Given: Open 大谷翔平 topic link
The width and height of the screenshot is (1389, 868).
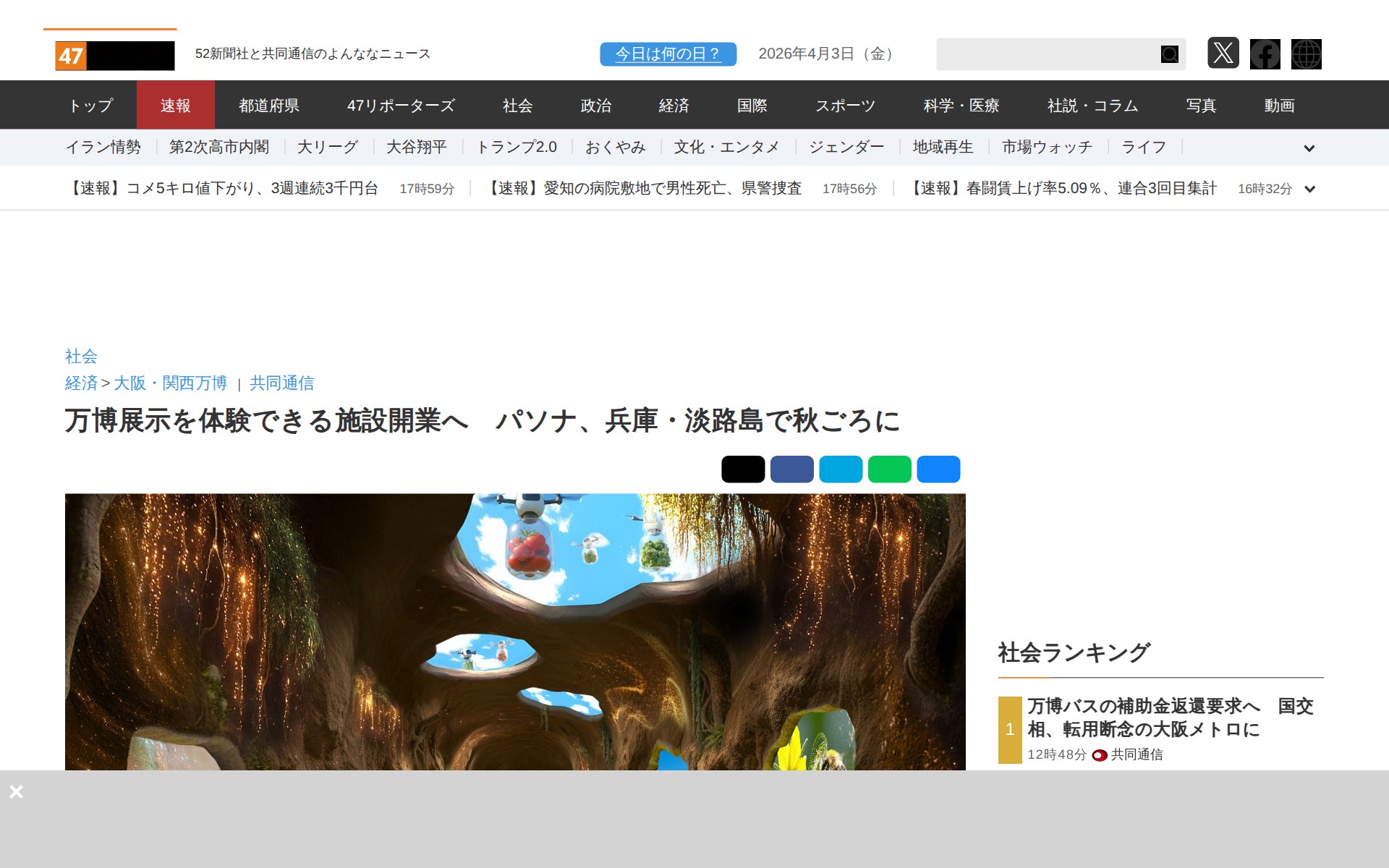Looking at the screenshot, I should click(x=416, y=148).
